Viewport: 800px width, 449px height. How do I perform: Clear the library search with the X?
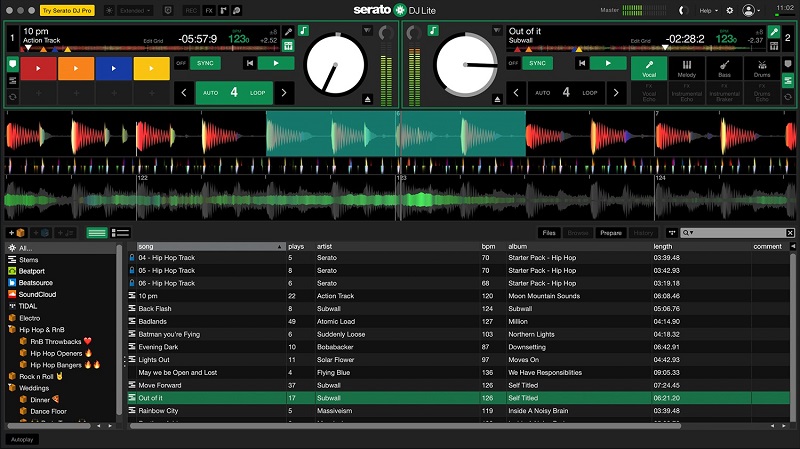[790, 233]
